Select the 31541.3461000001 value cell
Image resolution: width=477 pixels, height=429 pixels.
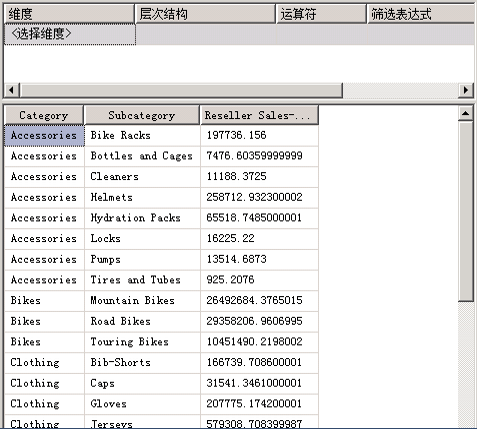click(259, 384)
